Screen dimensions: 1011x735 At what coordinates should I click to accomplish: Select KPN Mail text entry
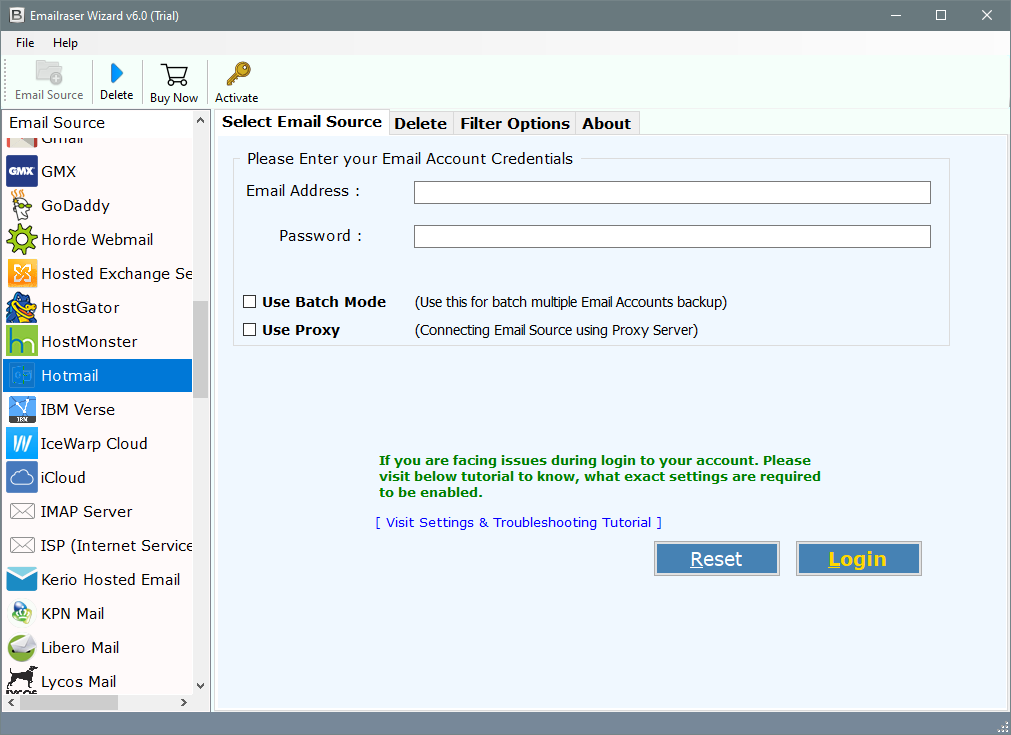pyautogui.click(x=73, y=614)
